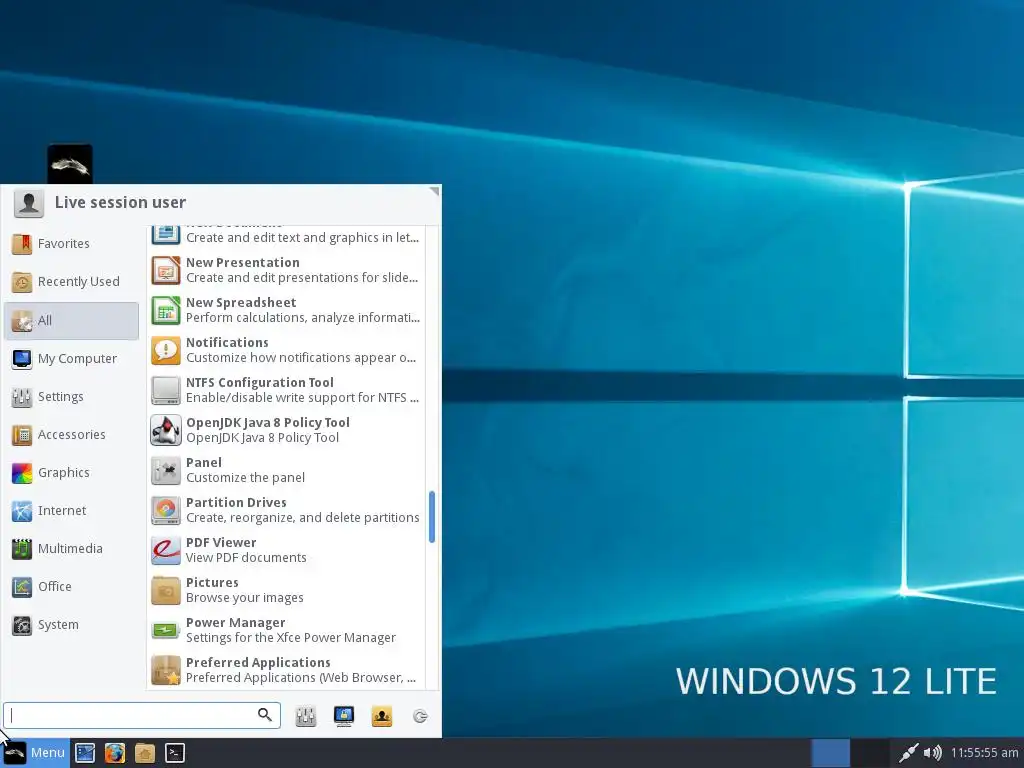Image resolution: width=1024 pixels, height=768 pixels.
Task: Click the Internet category icon
Action: tap(22, 511)
